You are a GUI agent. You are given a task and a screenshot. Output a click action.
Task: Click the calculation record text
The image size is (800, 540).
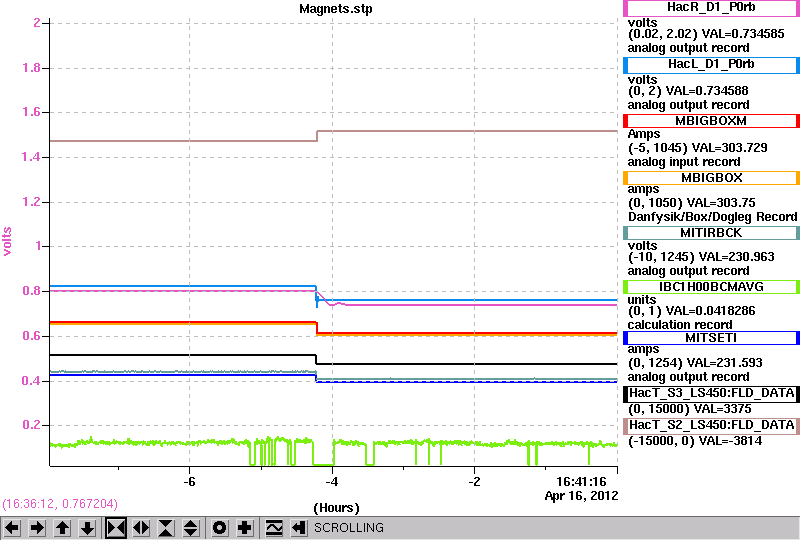[x=680, y=325]
